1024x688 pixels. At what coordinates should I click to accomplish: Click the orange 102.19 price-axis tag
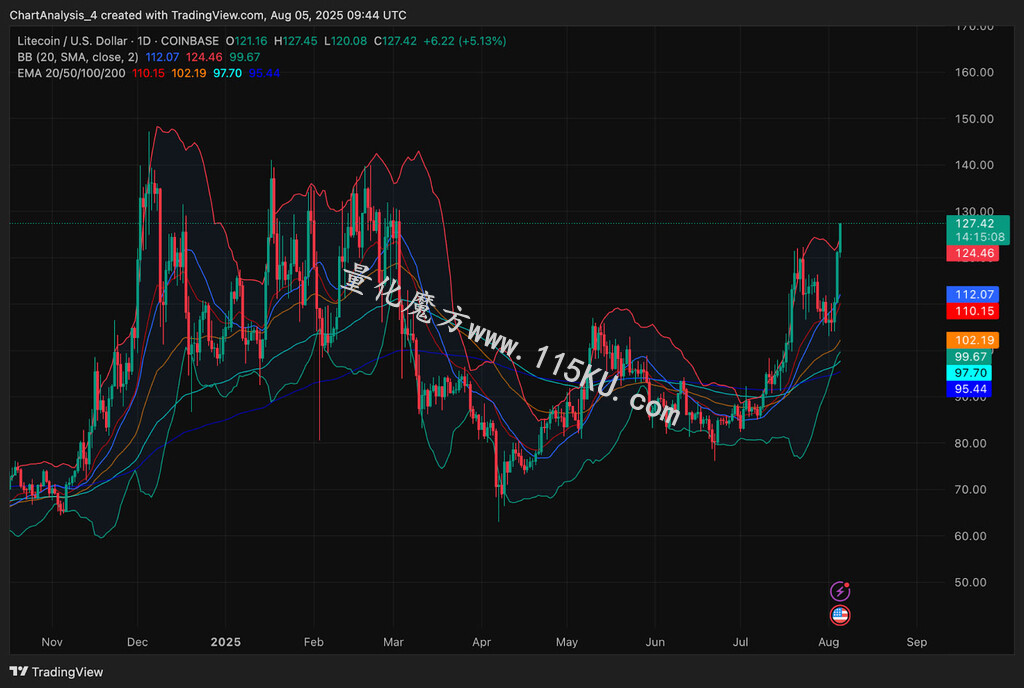click(x=972, y=340)
